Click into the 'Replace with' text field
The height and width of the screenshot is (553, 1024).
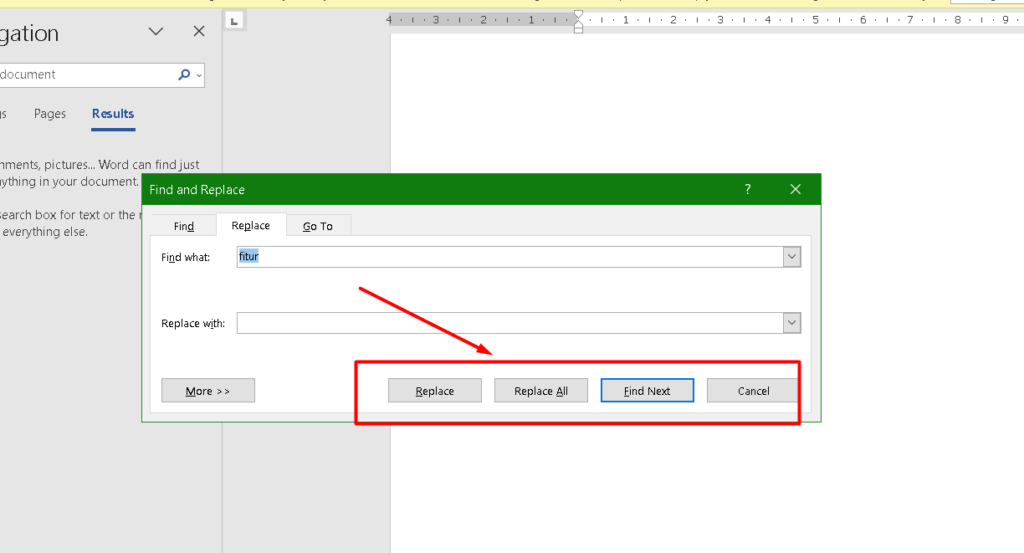pos(510,323)
